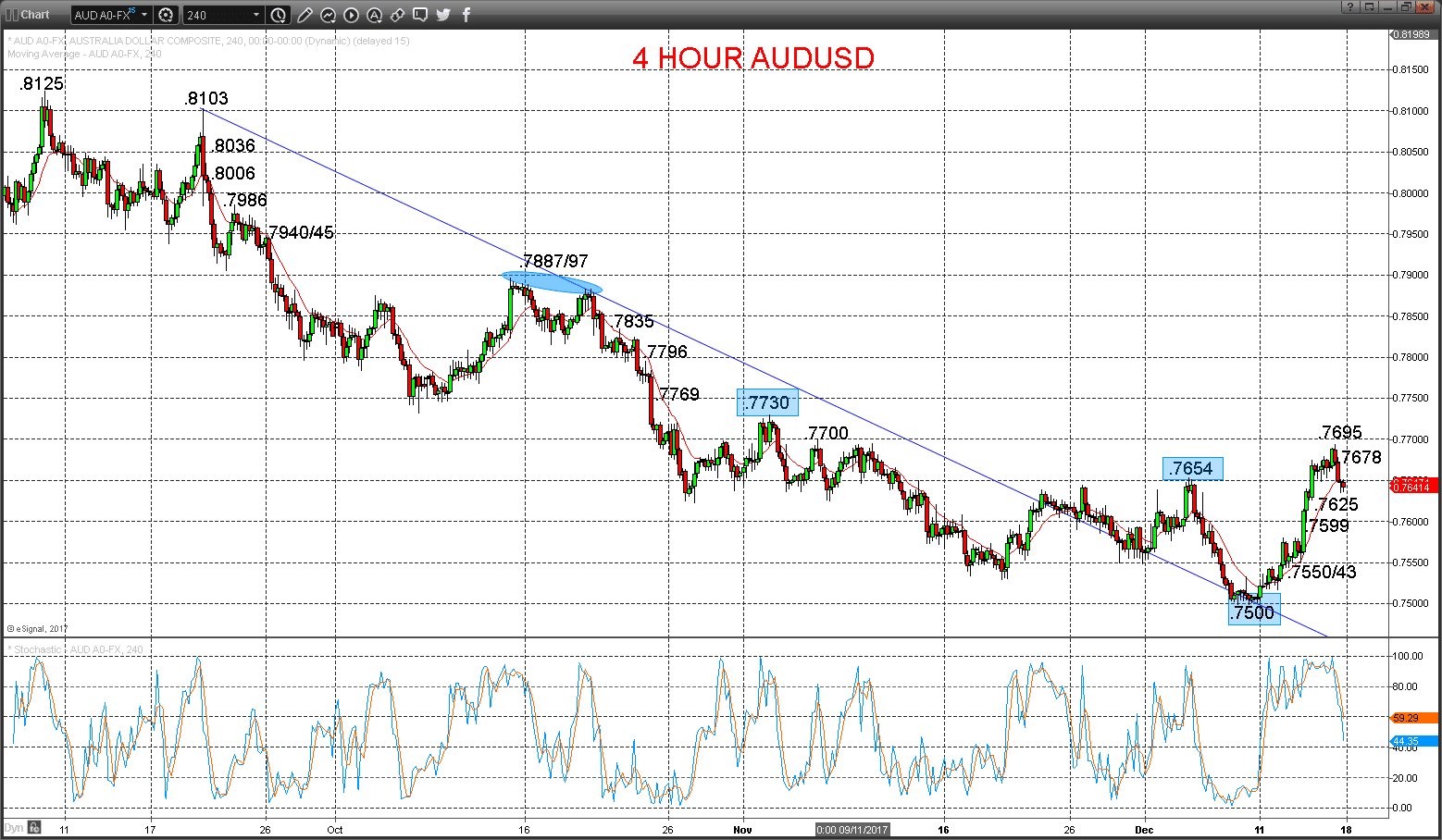
Task: Share chart via Twitter icon
Action: click(x=443, y=15)
